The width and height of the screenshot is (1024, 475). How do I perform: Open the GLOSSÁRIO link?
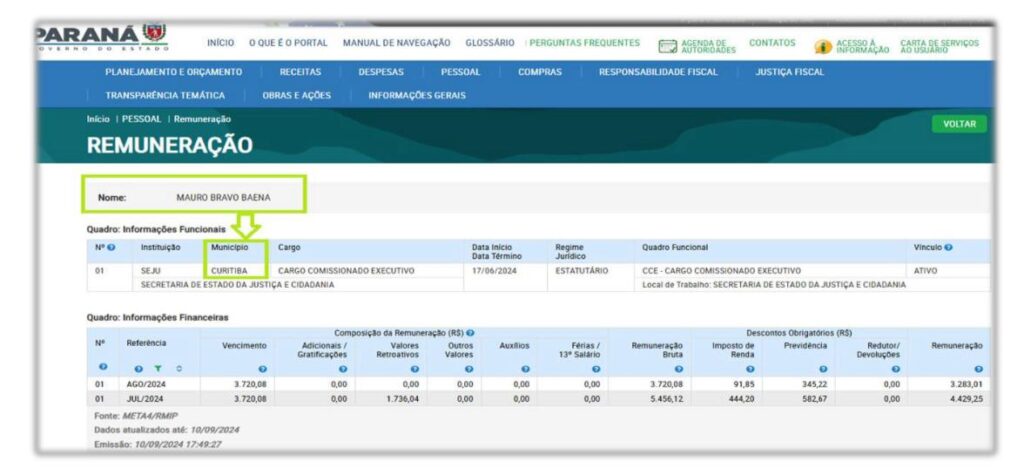[x=490, y=43]
